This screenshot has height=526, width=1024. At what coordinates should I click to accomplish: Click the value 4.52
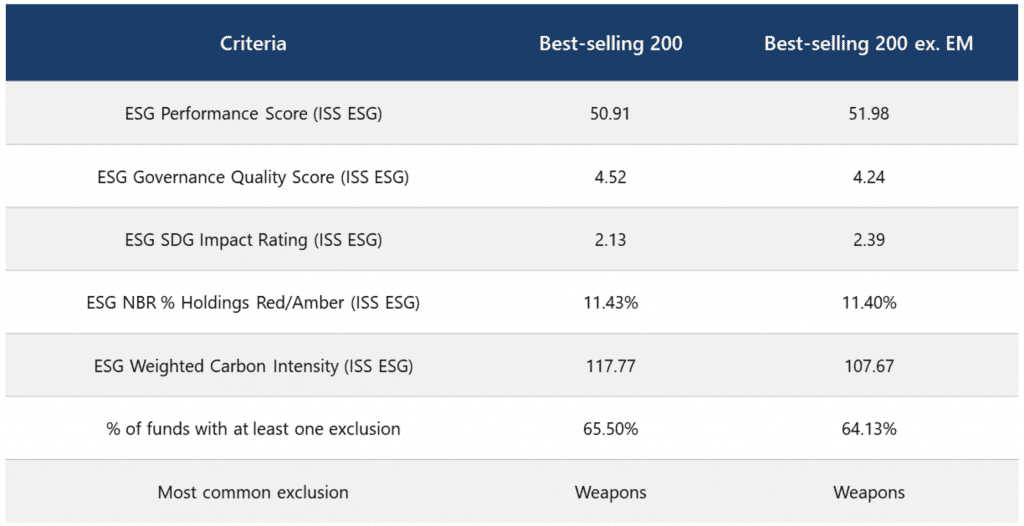pyautogui.click(x=610, y=177)
